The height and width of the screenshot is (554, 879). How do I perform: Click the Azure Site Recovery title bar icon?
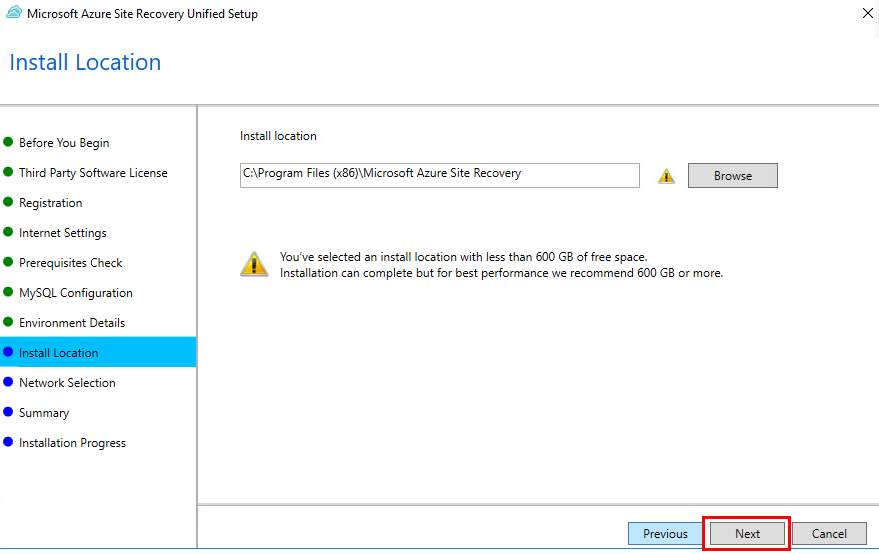(x=13, y=13)
